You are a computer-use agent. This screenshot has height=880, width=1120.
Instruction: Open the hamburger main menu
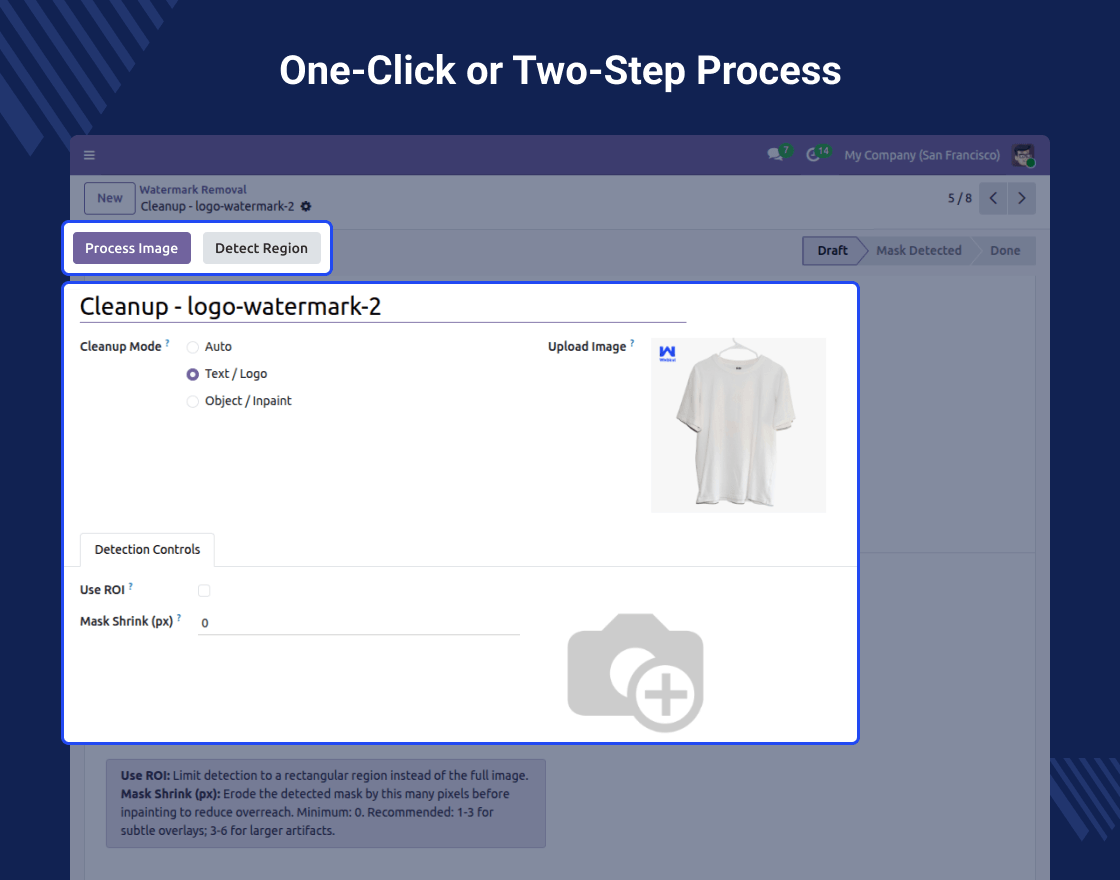click(89, 155)
